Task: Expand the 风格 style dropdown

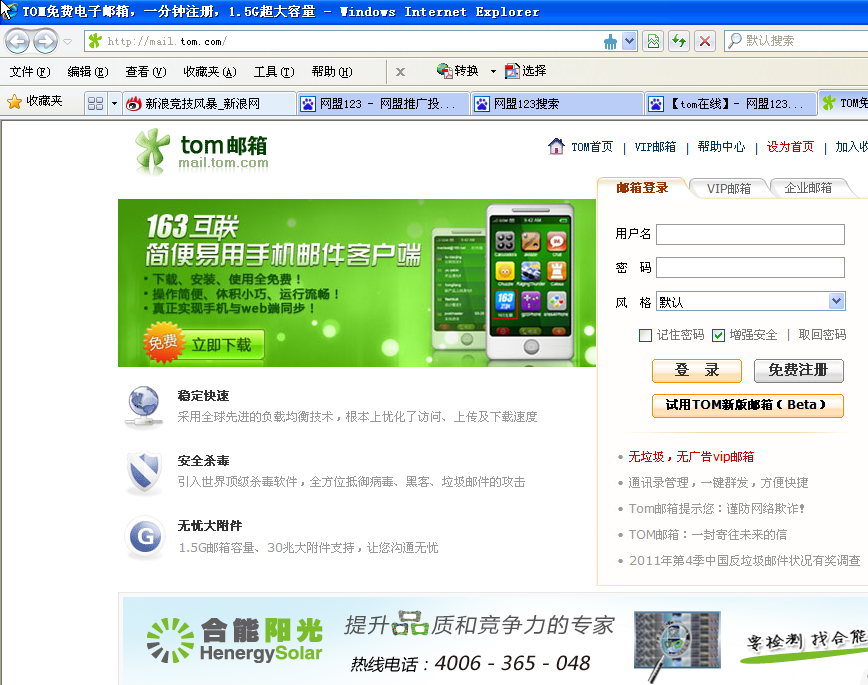Action: point(836,301)
